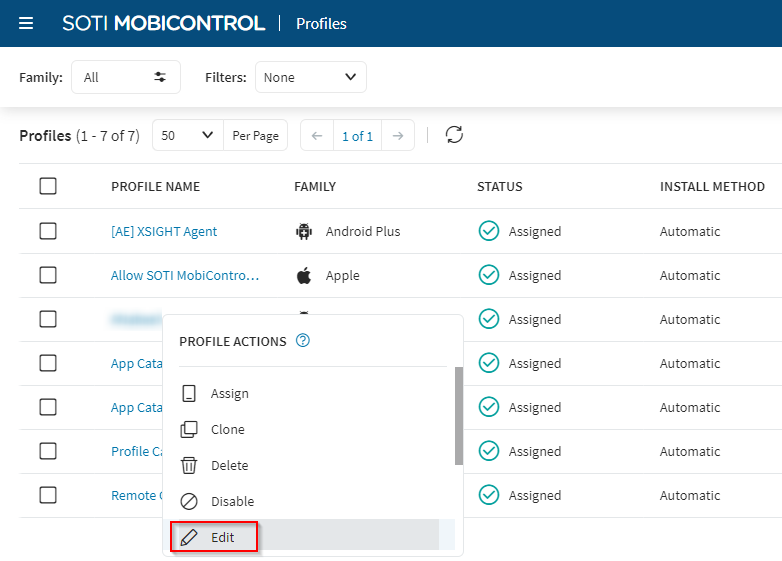Sort by FAMILY column header
Viewport: 782px width, 561px height.
(315, 187)
